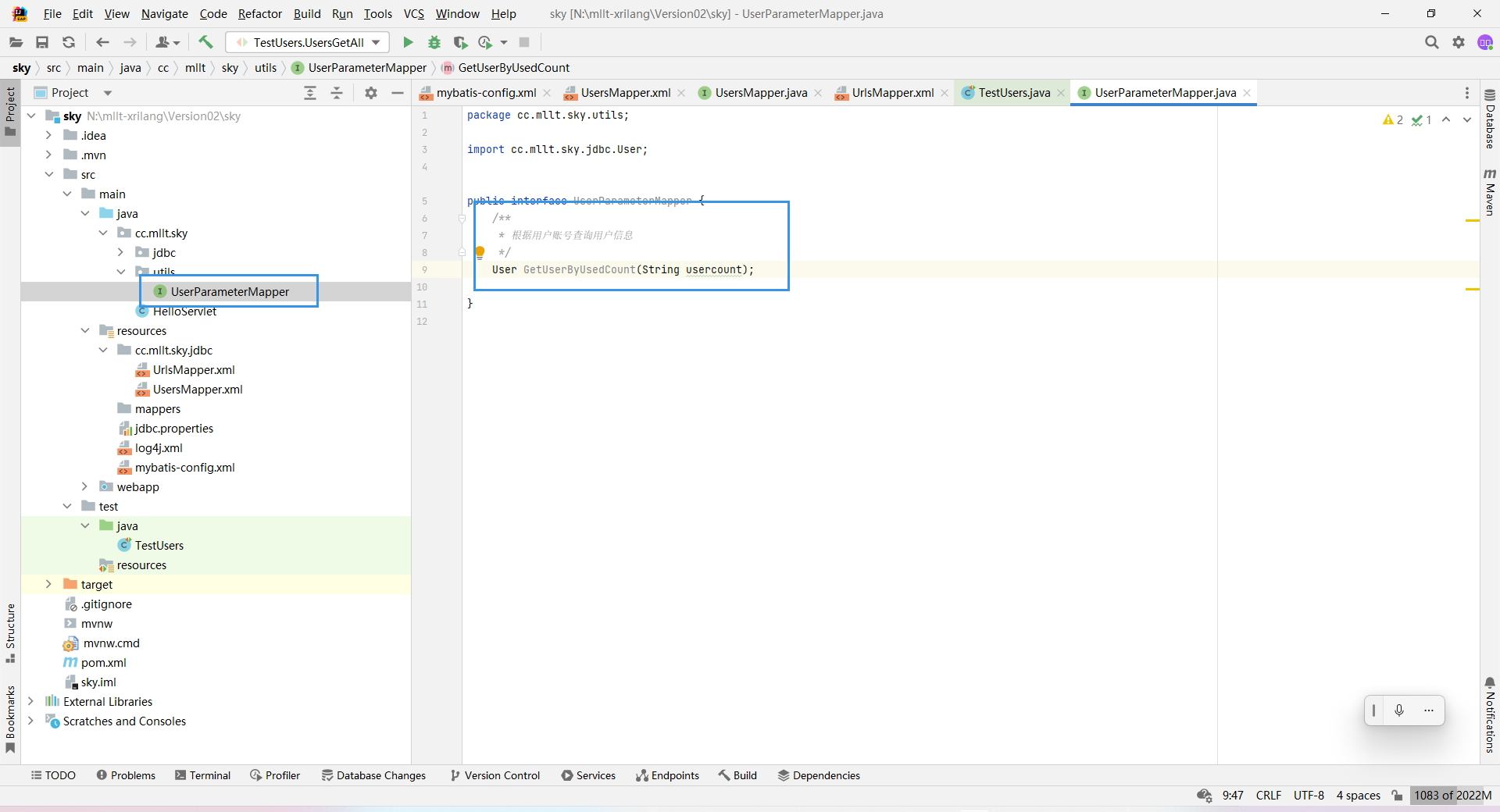Open the Endpoints tool window
Screen dimensions: 1500x812
pyautogui.click(x=667, y=775)
